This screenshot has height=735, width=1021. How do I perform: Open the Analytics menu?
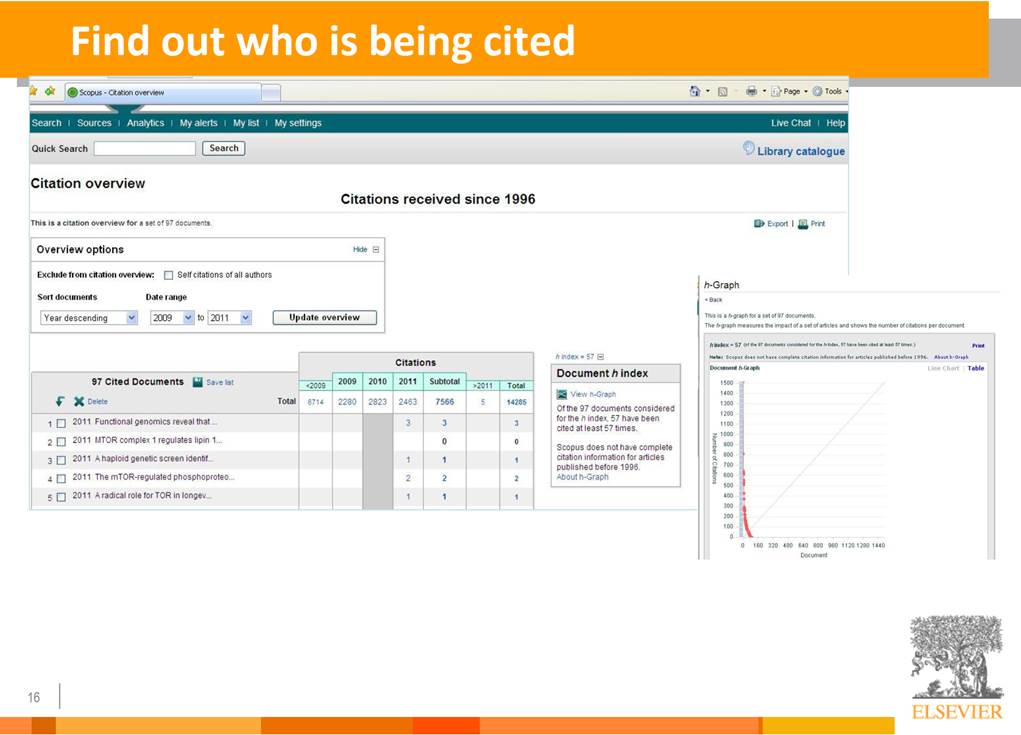(x=145, y=123)
